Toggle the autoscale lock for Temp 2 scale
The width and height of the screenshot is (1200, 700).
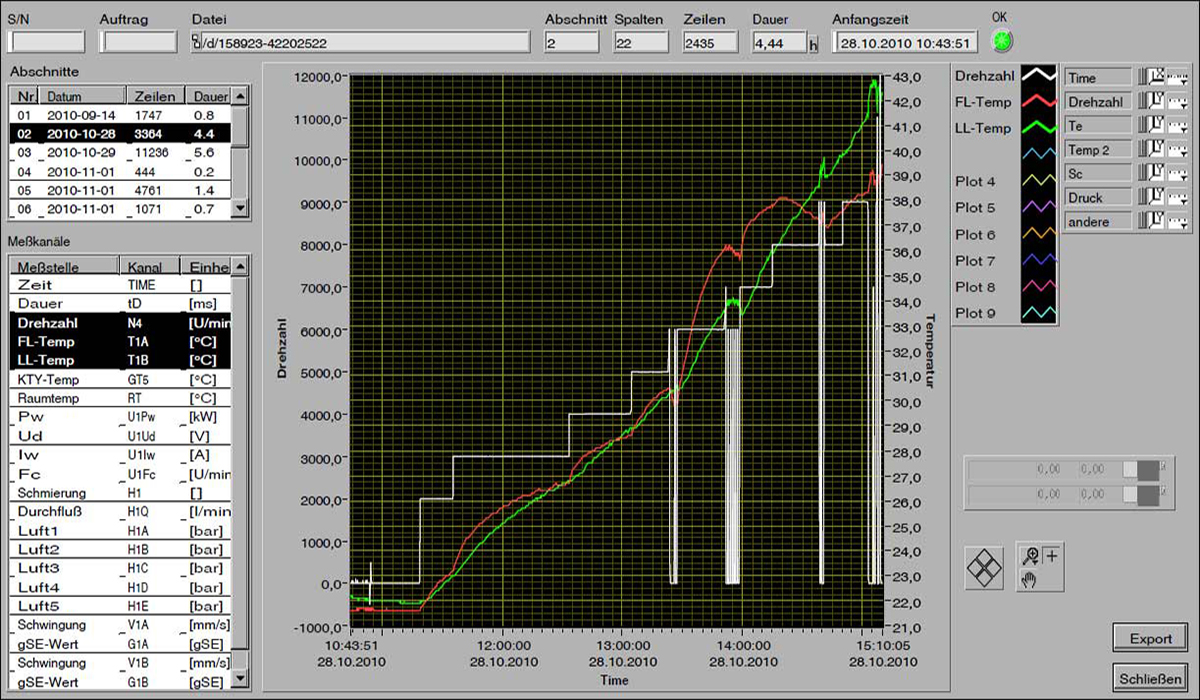click(1141, 149)
